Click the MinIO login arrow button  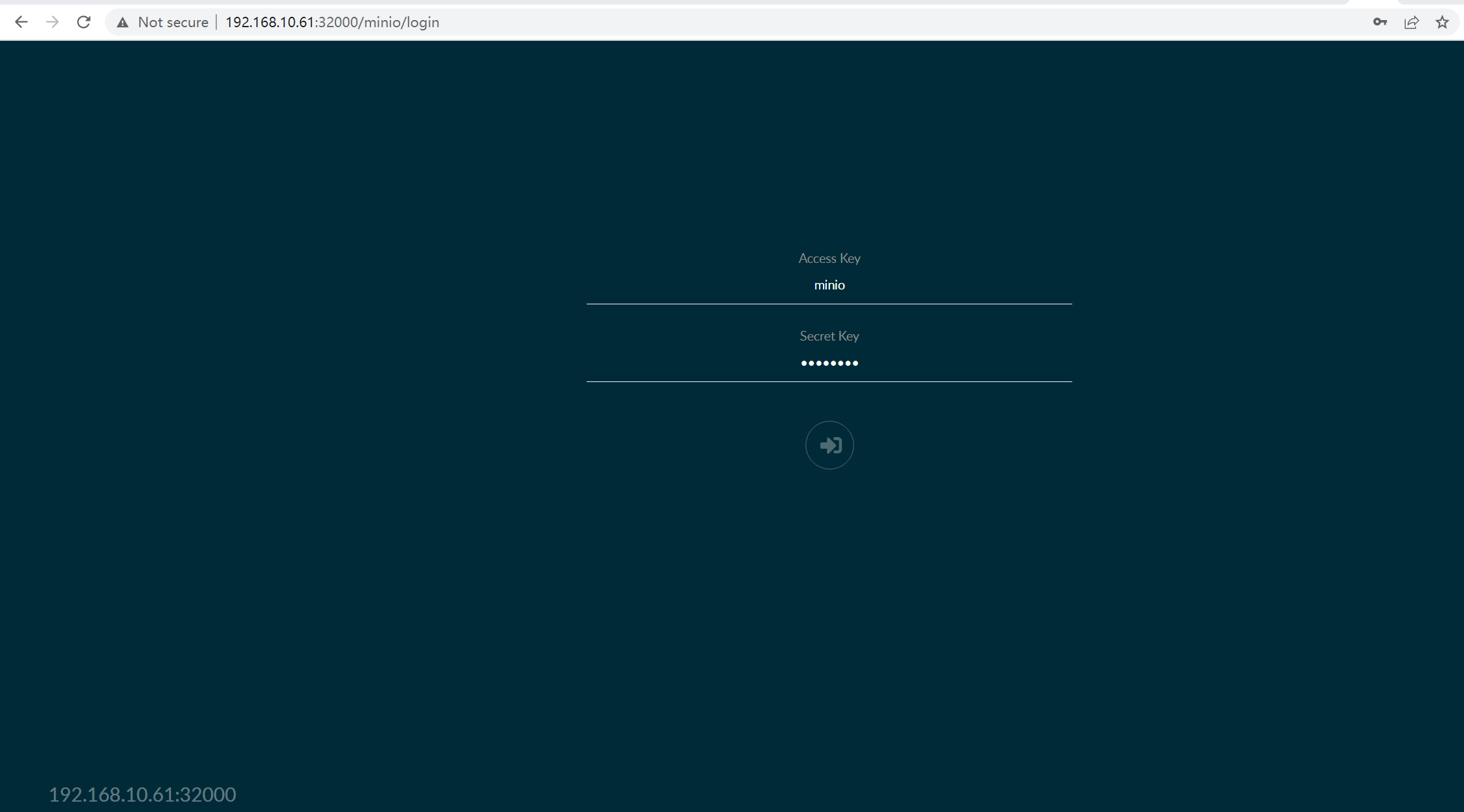click(829, 445)
